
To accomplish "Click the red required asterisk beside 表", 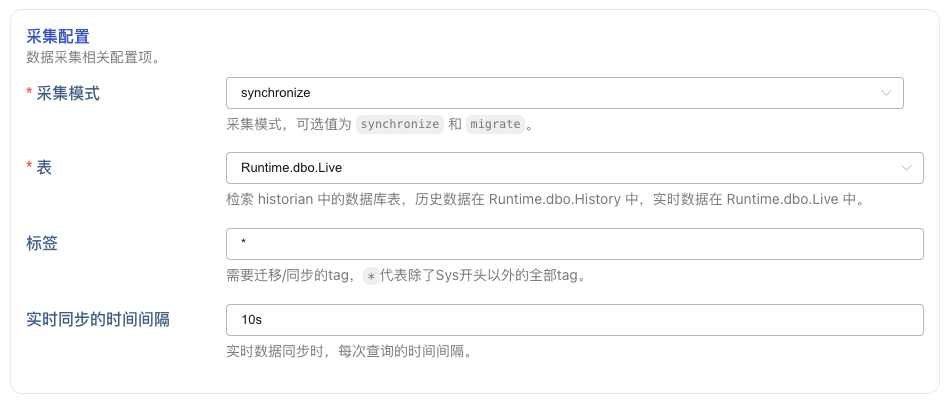I will [x=28, y=168].
